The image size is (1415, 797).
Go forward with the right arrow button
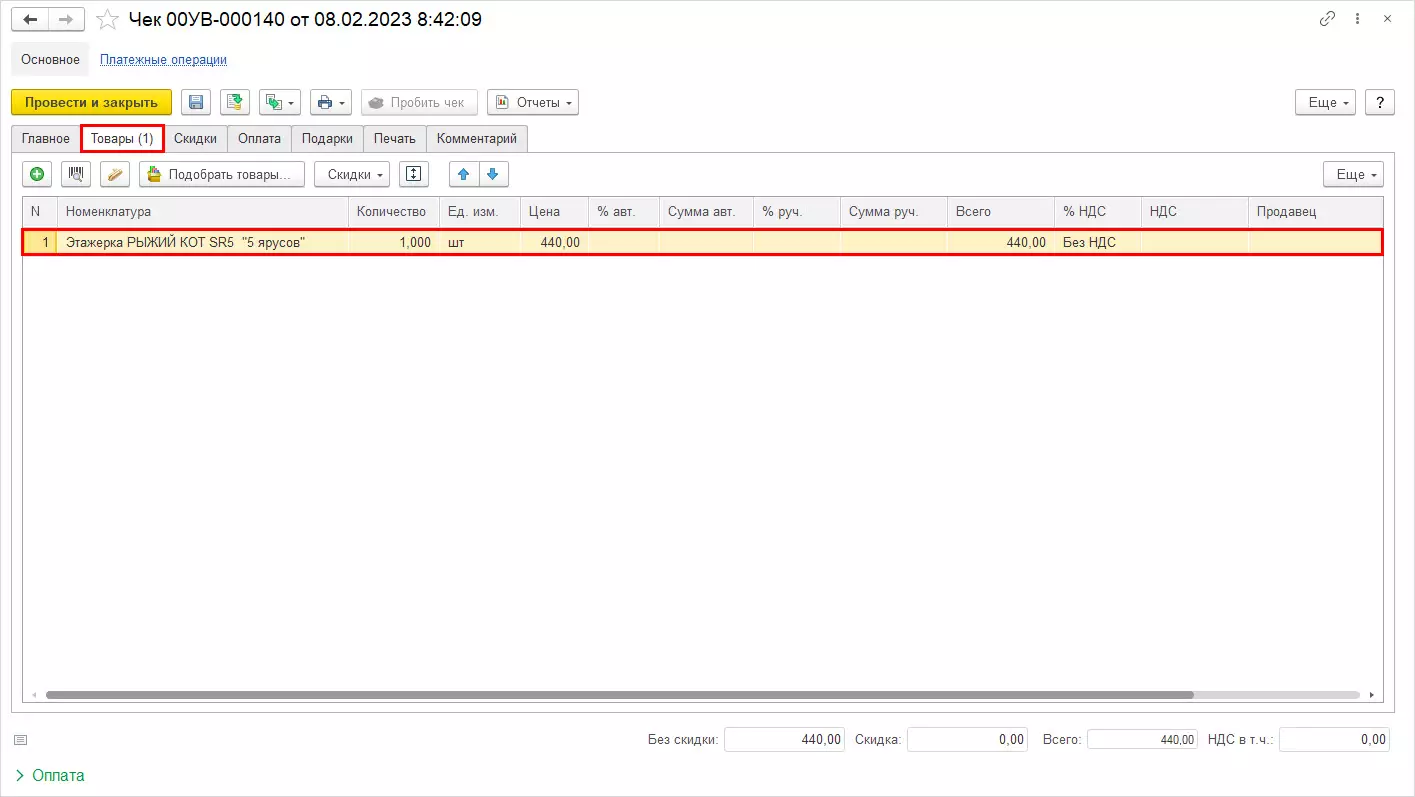pos(66,20)
